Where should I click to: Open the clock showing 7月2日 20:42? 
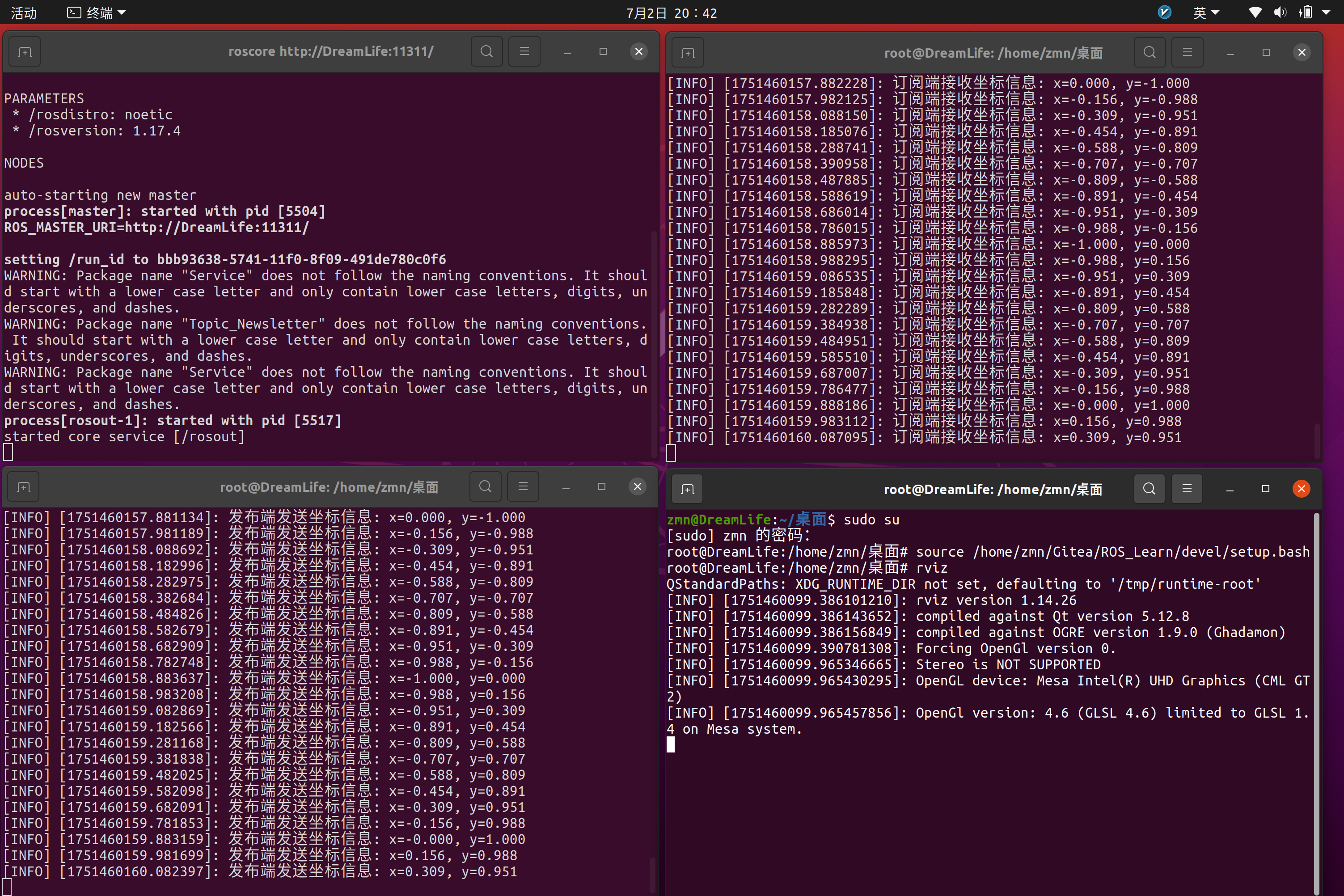[x=672, y=13]
